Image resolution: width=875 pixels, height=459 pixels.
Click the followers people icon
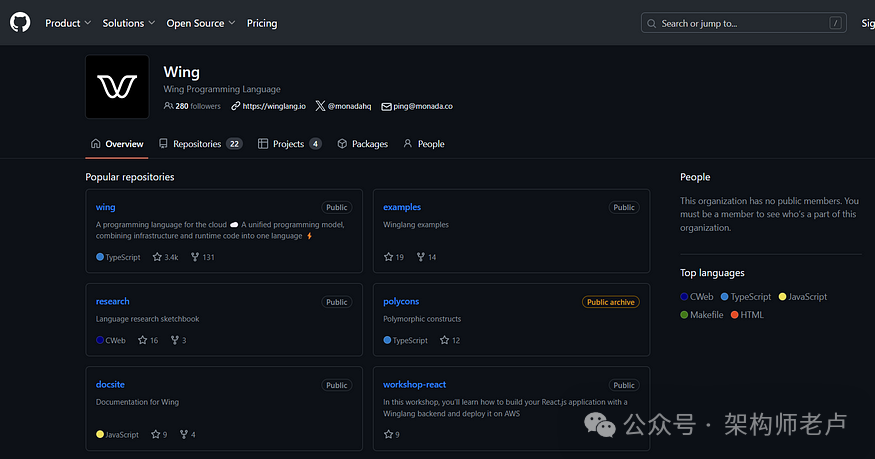(x=168, y=106)
